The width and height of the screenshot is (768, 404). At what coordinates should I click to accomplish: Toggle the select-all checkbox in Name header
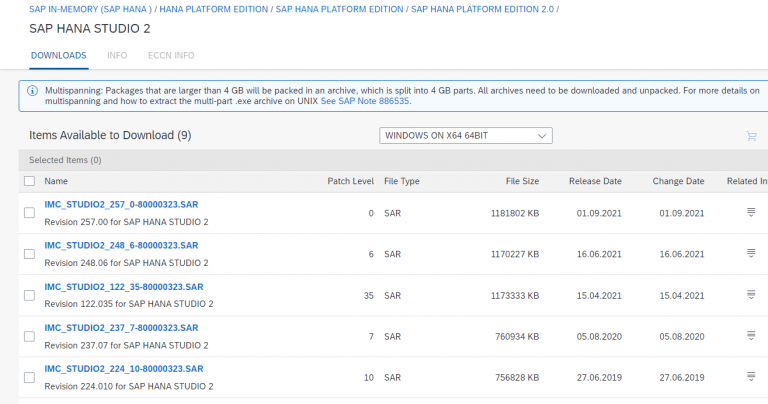(29, 181)
